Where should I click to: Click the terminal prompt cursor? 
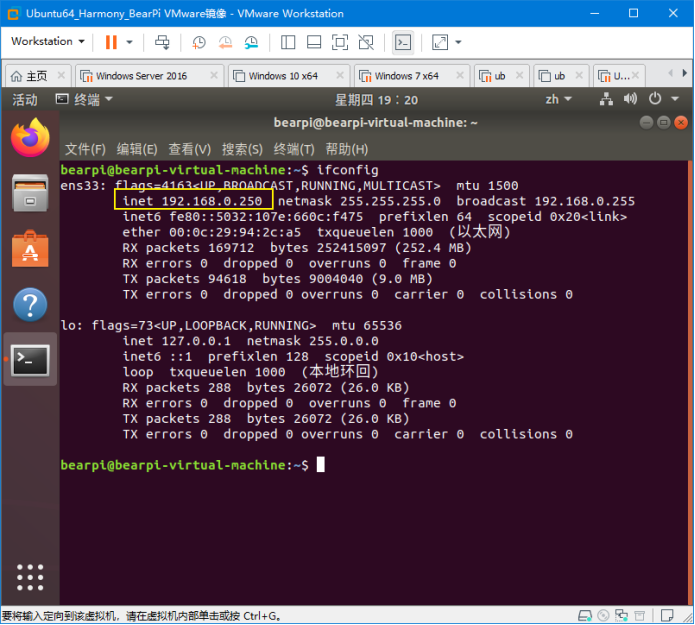[320, 465]
